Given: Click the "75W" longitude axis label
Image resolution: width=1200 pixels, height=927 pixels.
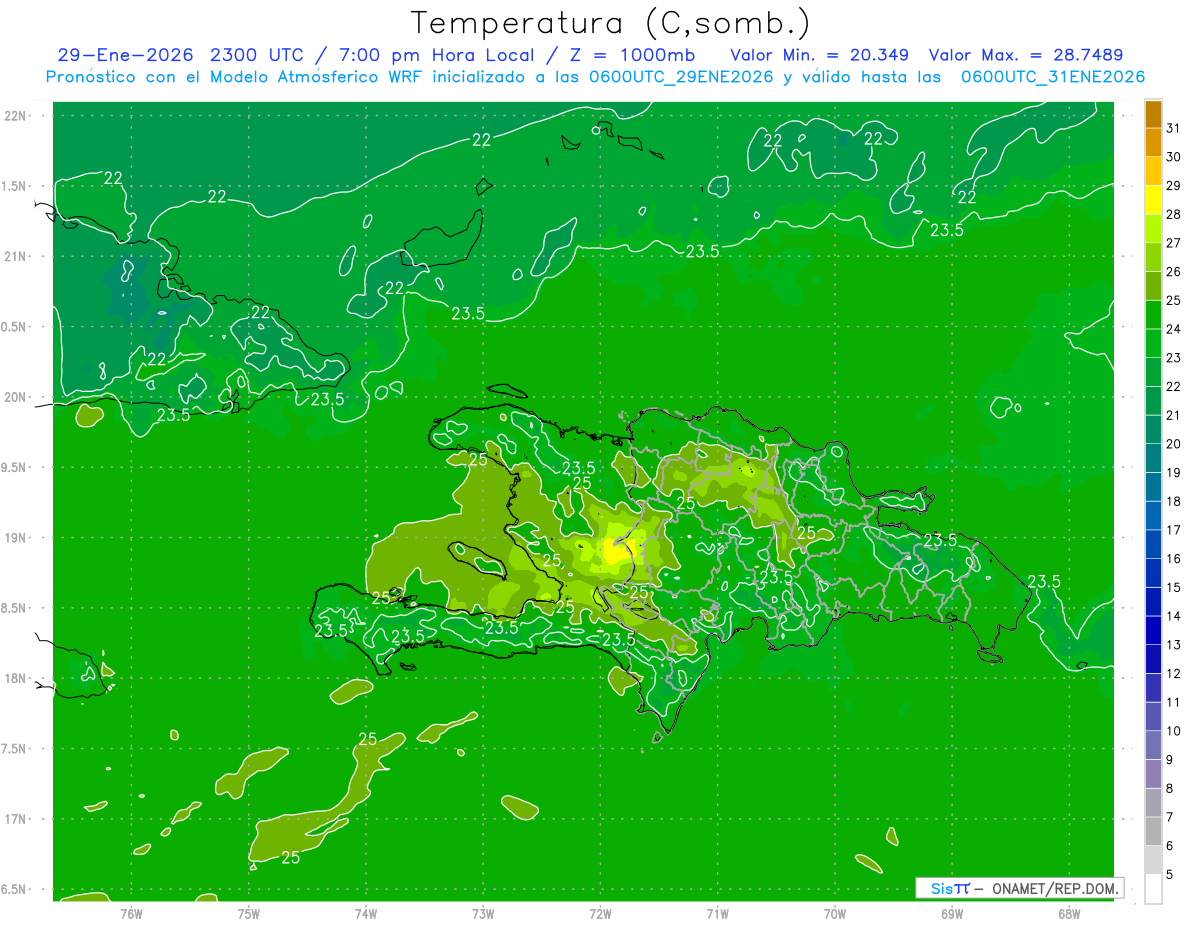Looking at the screenshot, I should coord(249,914).
